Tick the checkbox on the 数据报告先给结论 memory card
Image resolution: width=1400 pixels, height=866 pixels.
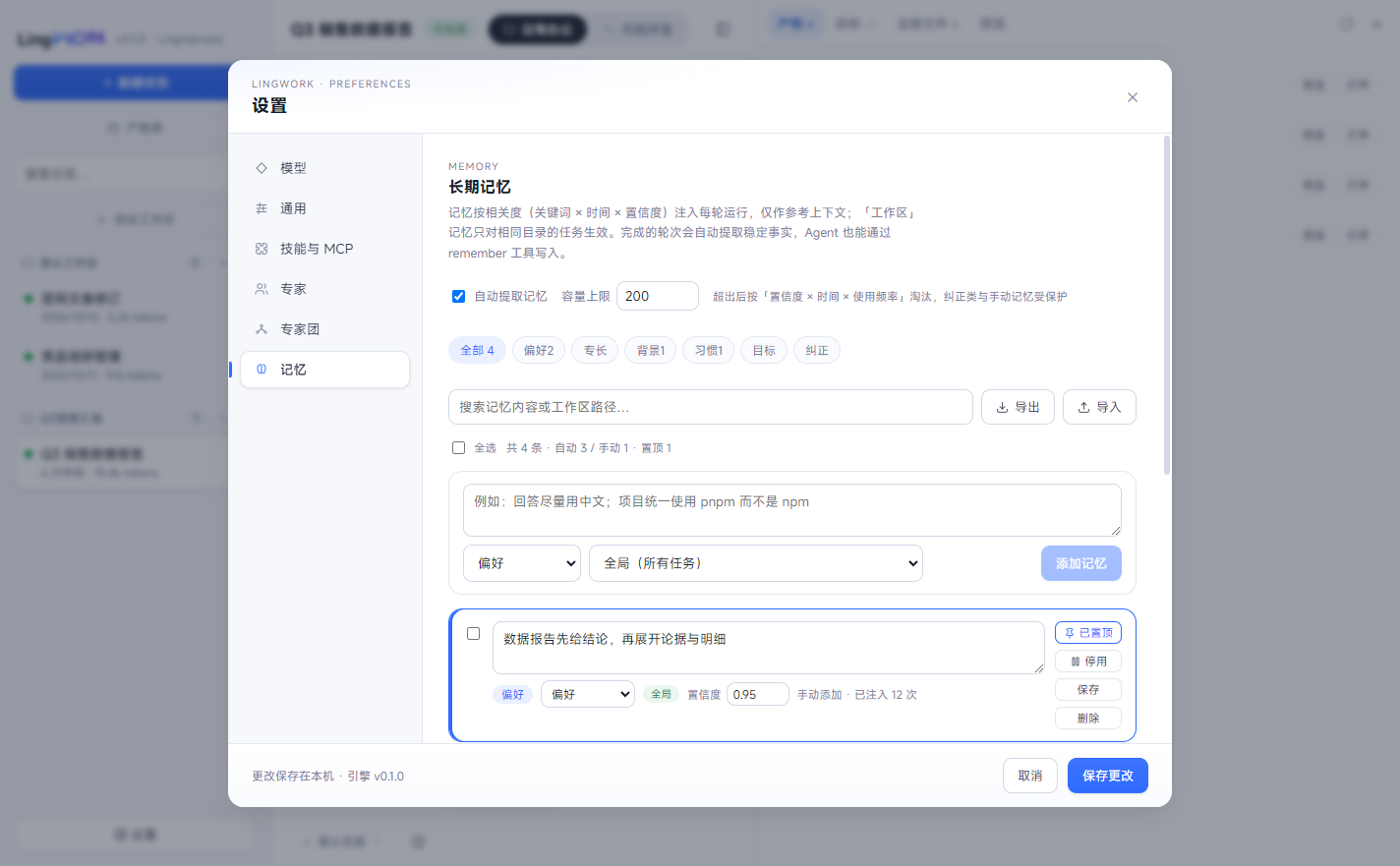(473, 633)
